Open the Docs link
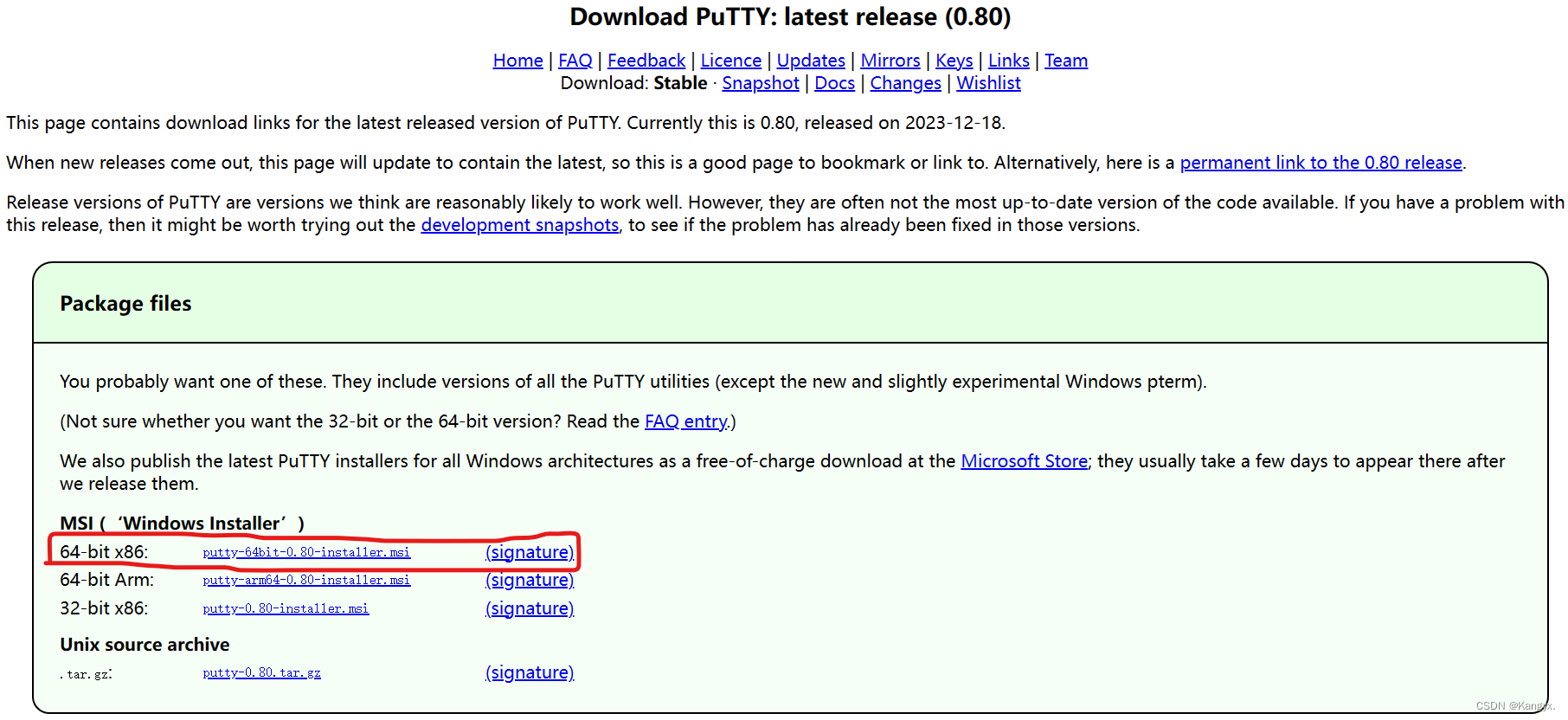 (835, 83)
